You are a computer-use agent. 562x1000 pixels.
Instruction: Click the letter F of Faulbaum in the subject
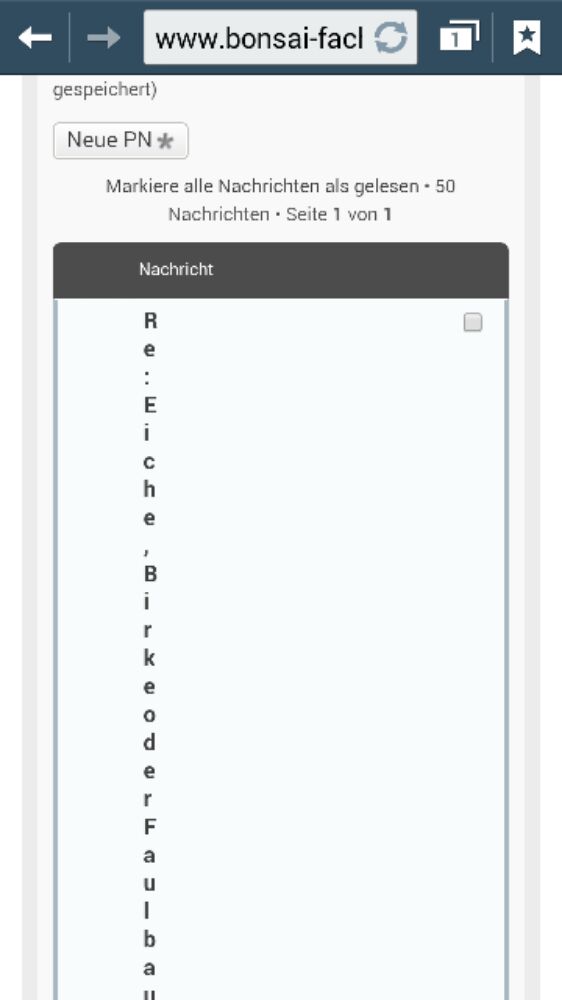pyautogui.click(x=150, y=827)
